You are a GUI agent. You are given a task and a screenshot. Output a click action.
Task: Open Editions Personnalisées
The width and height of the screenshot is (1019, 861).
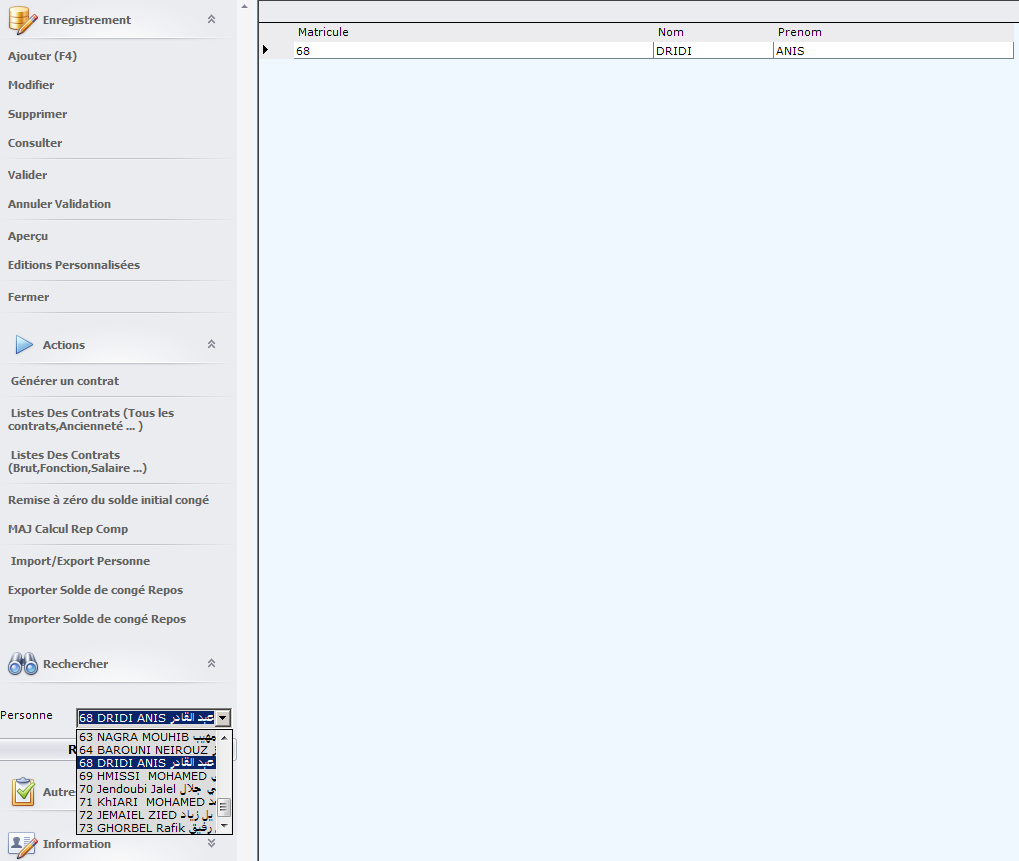tap(74, 265)
